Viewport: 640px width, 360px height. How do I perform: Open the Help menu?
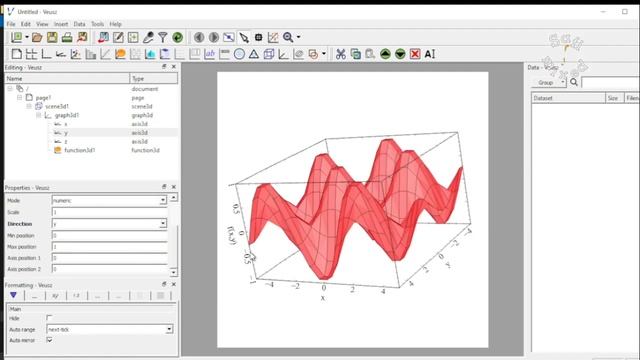[x=116, y=24]
